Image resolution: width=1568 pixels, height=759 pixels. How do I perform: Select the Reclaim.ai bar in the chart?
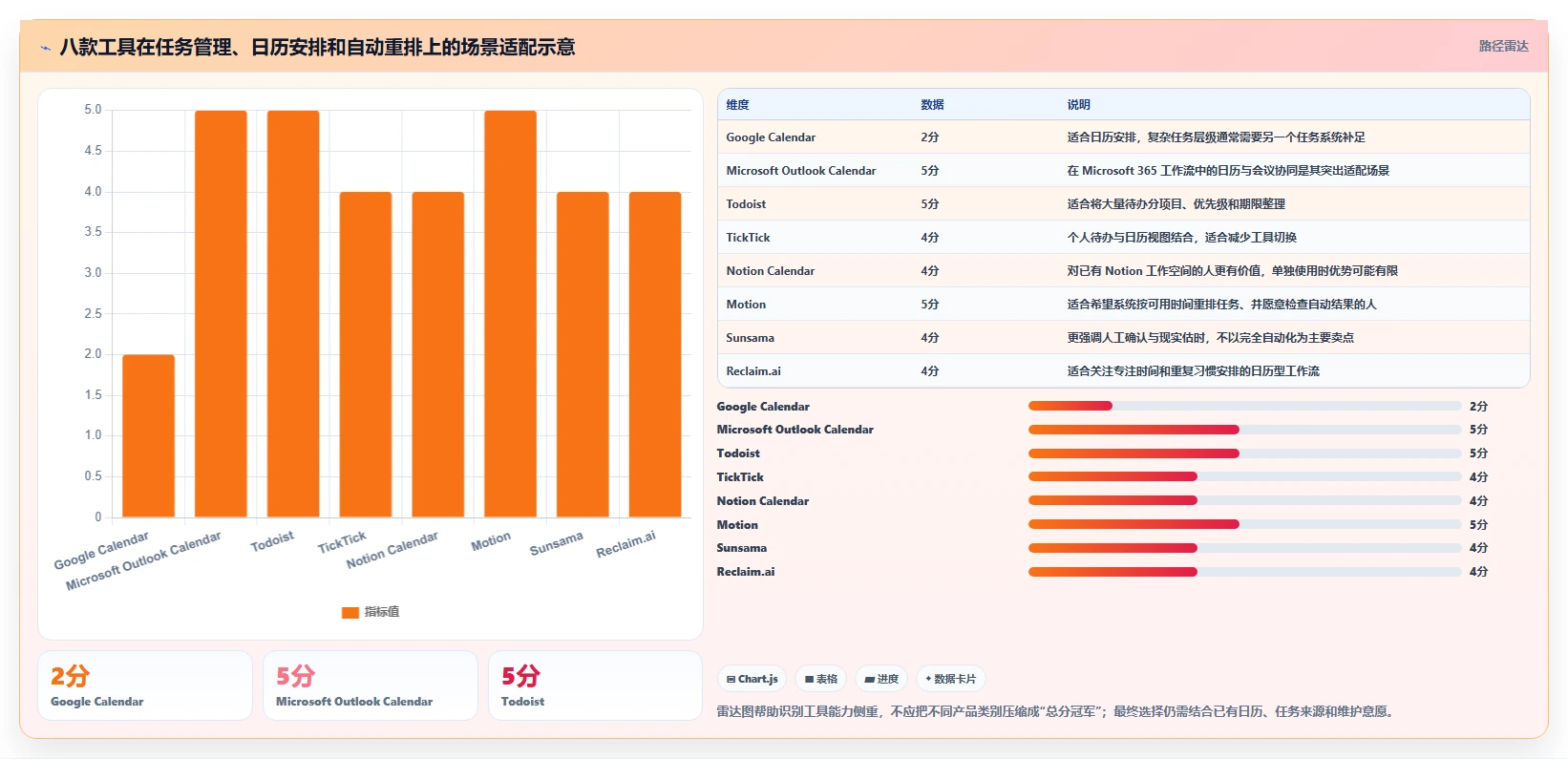[x=655, y=354]
